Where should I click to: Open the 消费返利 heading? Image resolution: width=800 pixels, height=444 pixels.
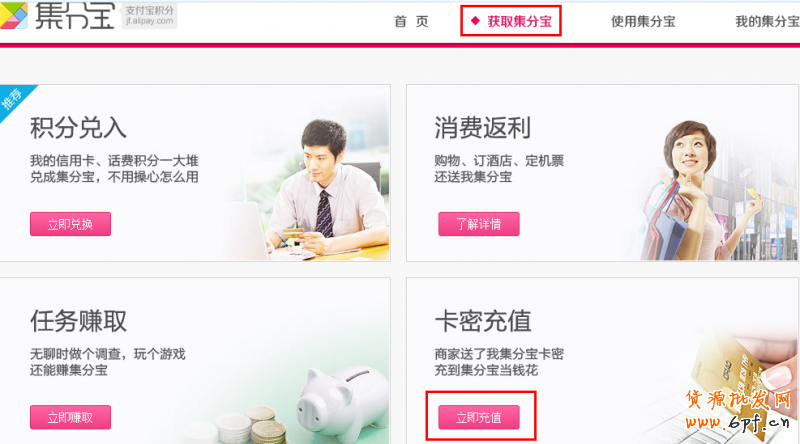tap(483, 128)
